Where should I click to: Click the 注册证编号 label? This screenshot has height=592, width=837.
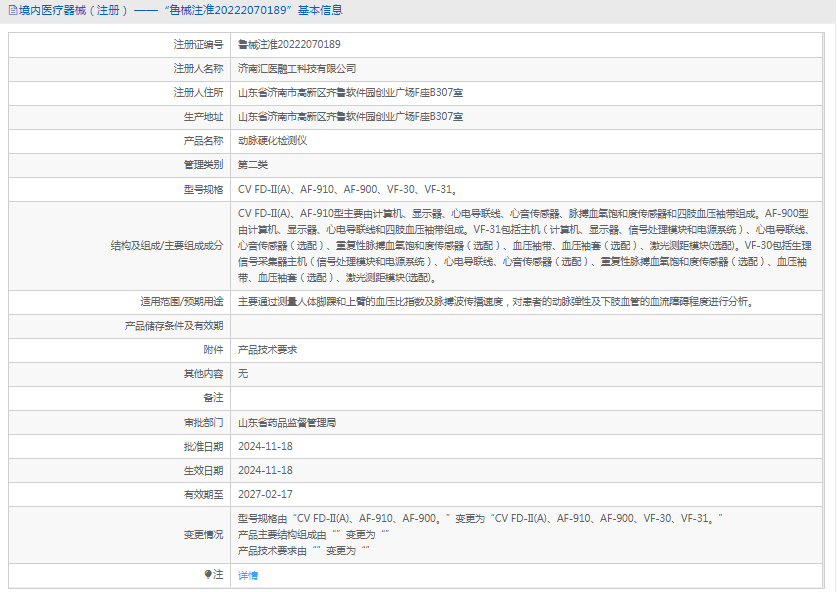point(198,45)
